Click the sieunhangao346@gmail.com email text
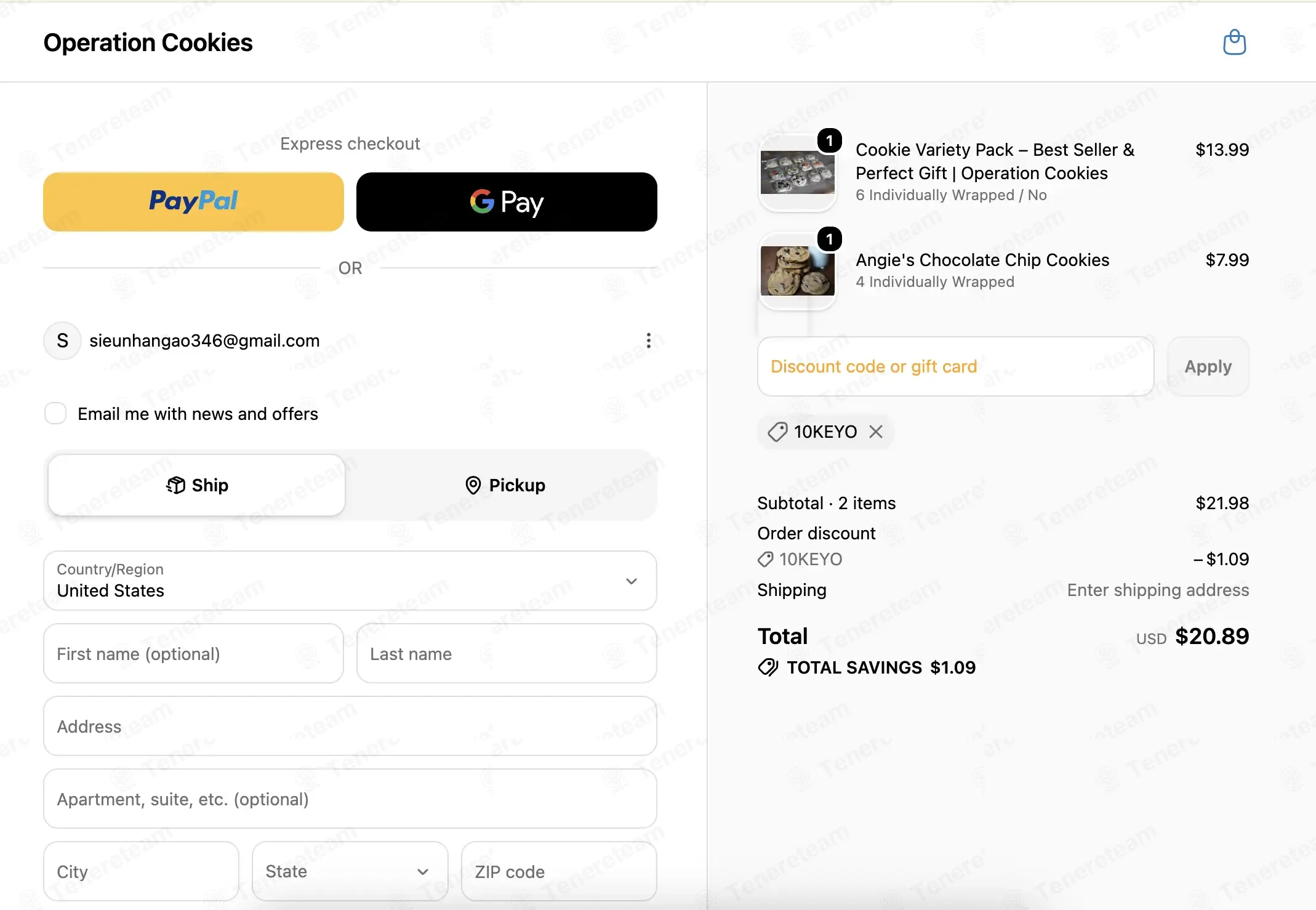Viewport: 1316px width, 910px height. (x=204, y=340)
